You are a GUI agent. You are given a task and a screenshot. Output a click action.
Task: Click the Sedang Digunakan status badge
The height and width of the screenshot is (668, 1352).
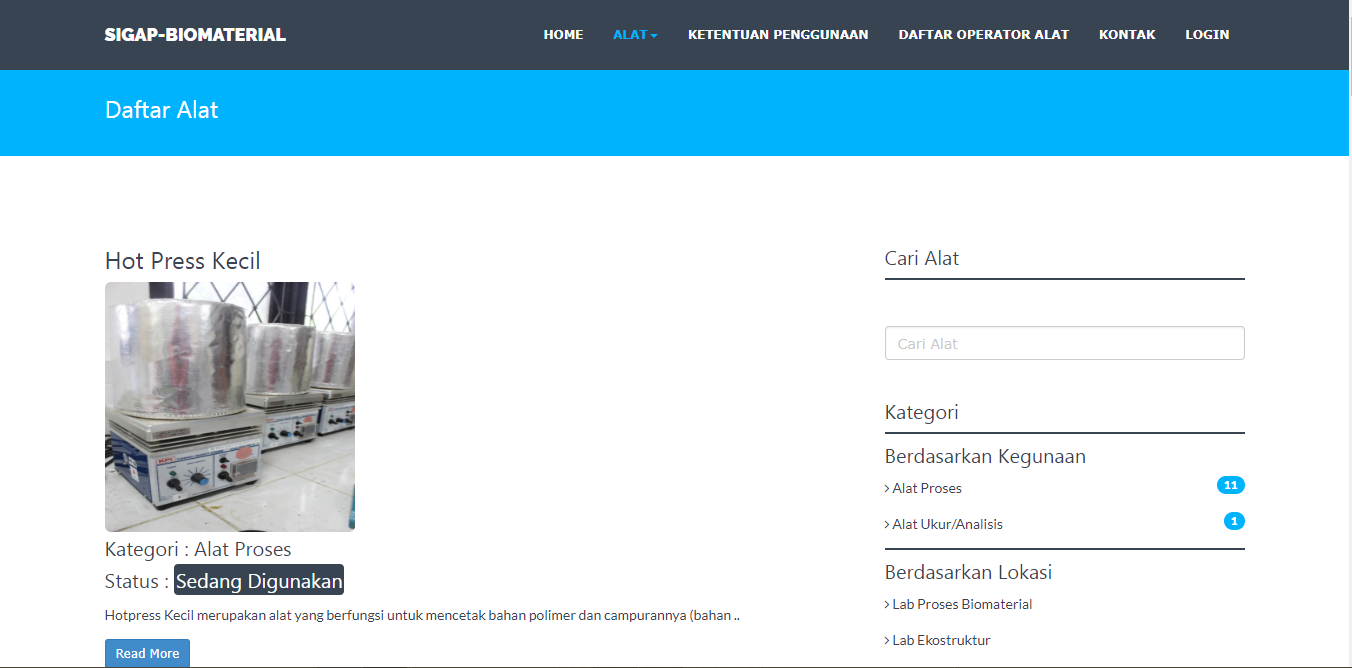tap(259, 581)
